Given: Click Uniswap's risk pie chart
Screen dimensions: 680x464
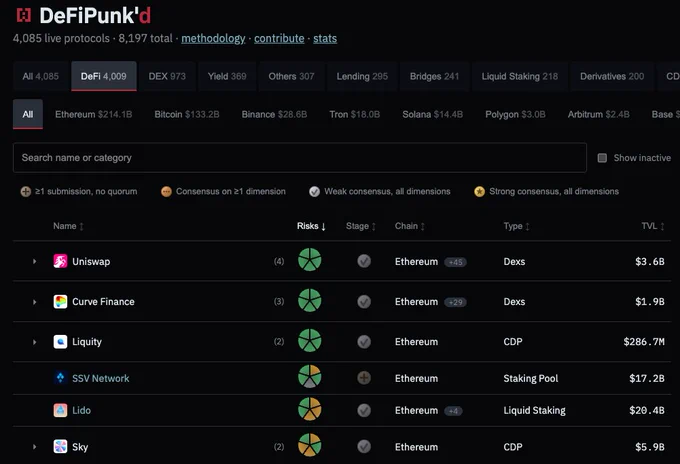Looking at the screenshot, I should [310, 260].
